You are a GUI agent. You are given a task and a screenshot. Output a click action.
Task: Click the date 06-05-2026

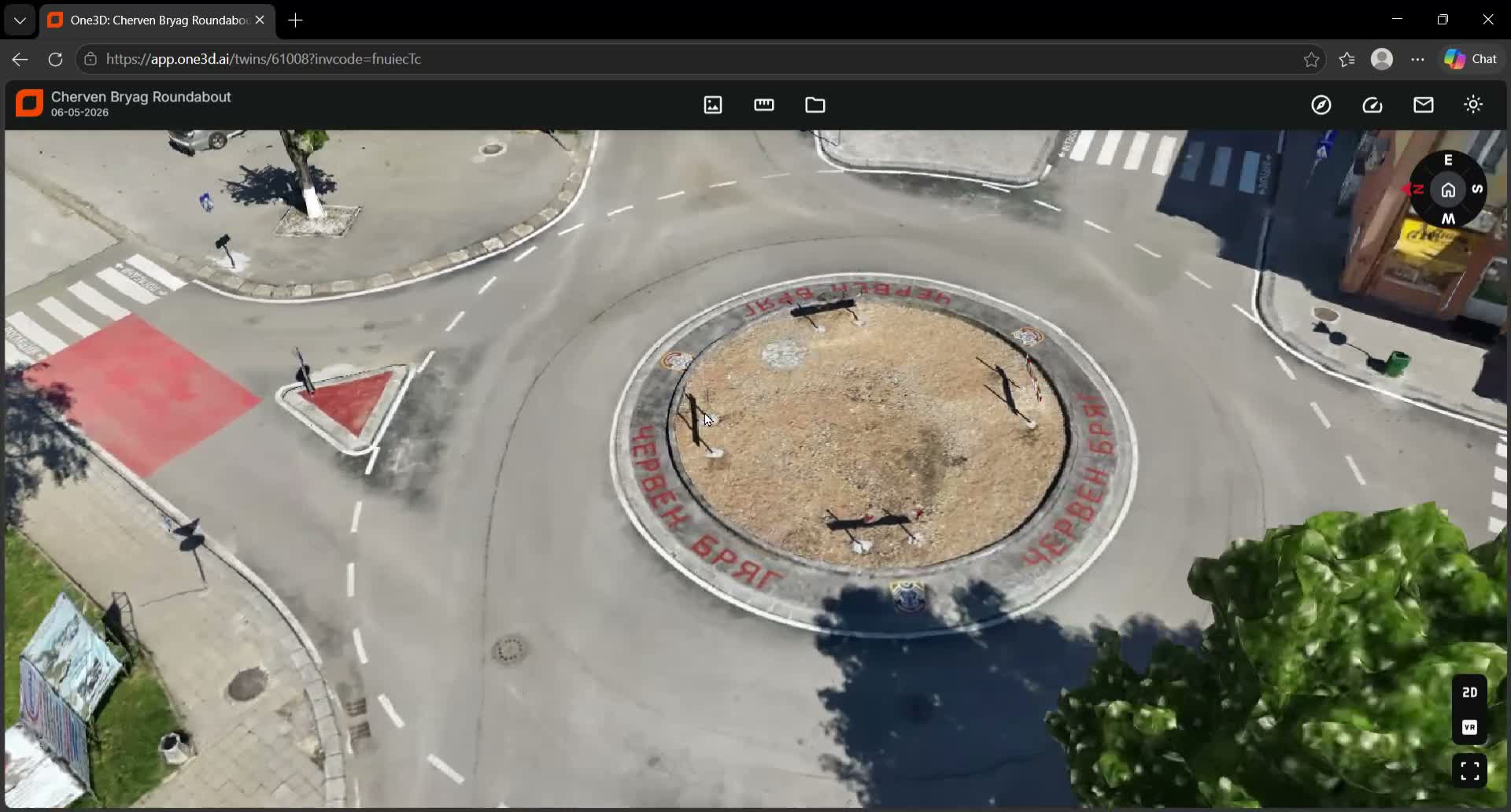click(80, 113)
